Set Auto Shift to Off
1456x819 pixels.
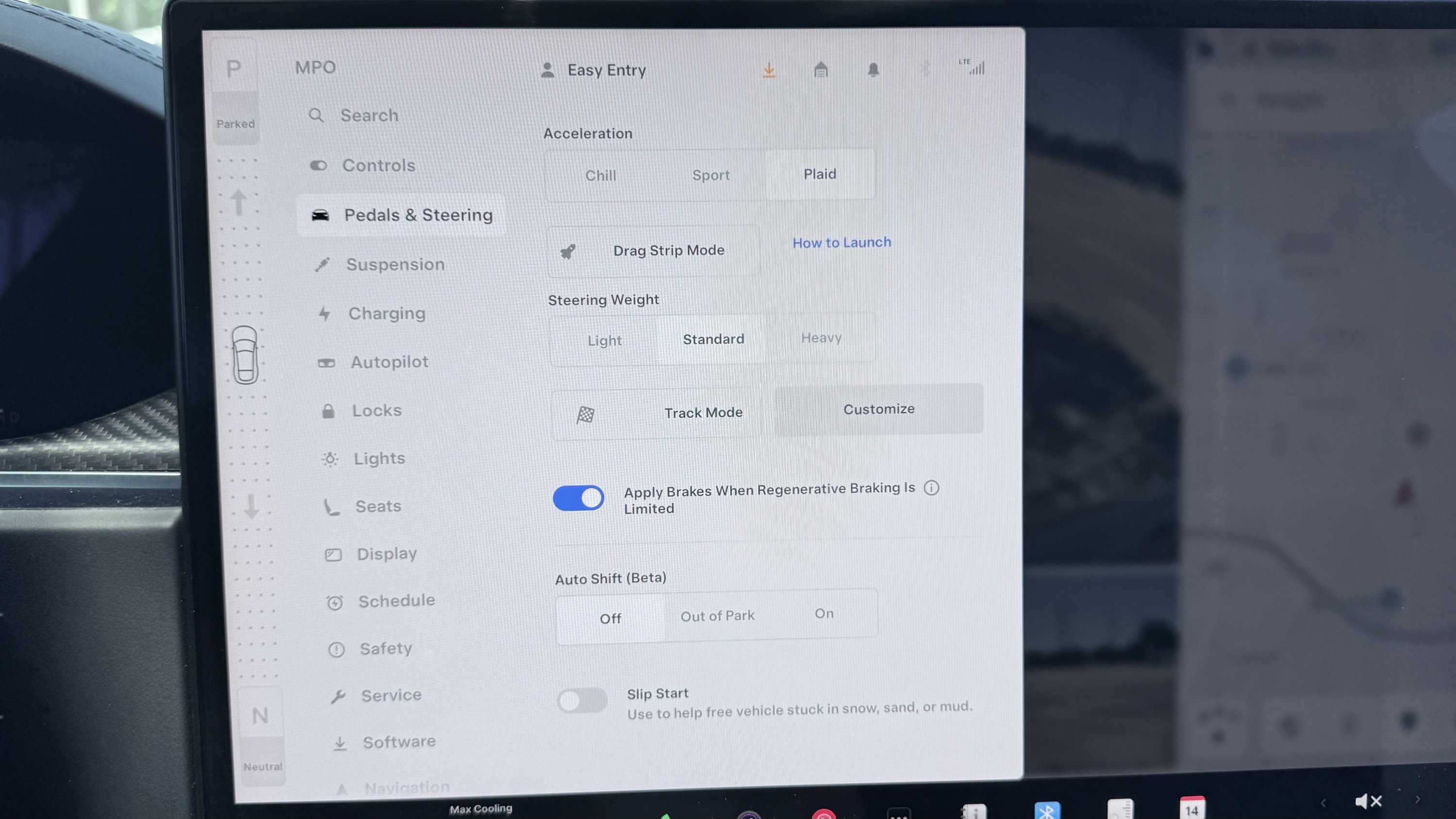coord(611,619)
